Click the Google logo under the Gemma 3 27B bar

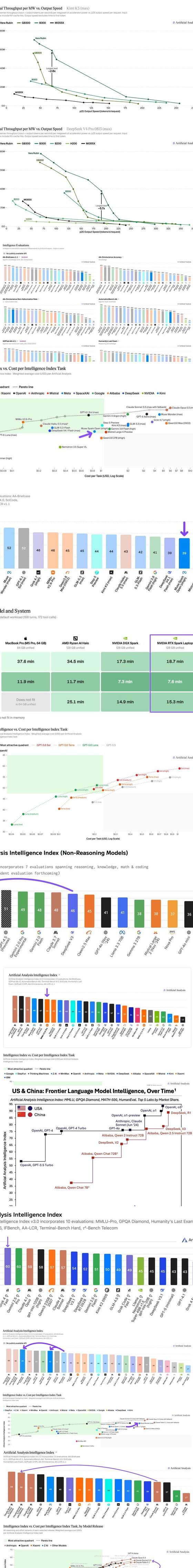point(139,933)
